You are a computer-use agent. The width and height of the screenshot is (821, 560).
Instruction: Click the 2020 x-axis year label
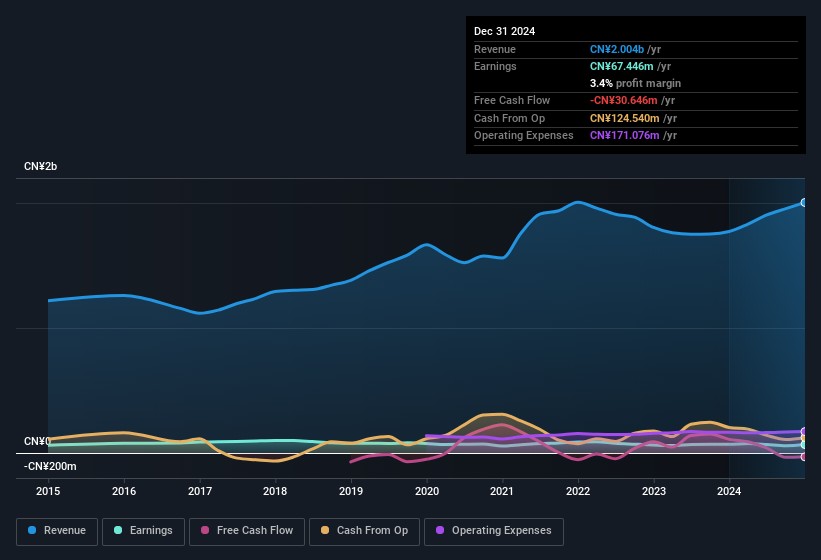click(427, 491)
